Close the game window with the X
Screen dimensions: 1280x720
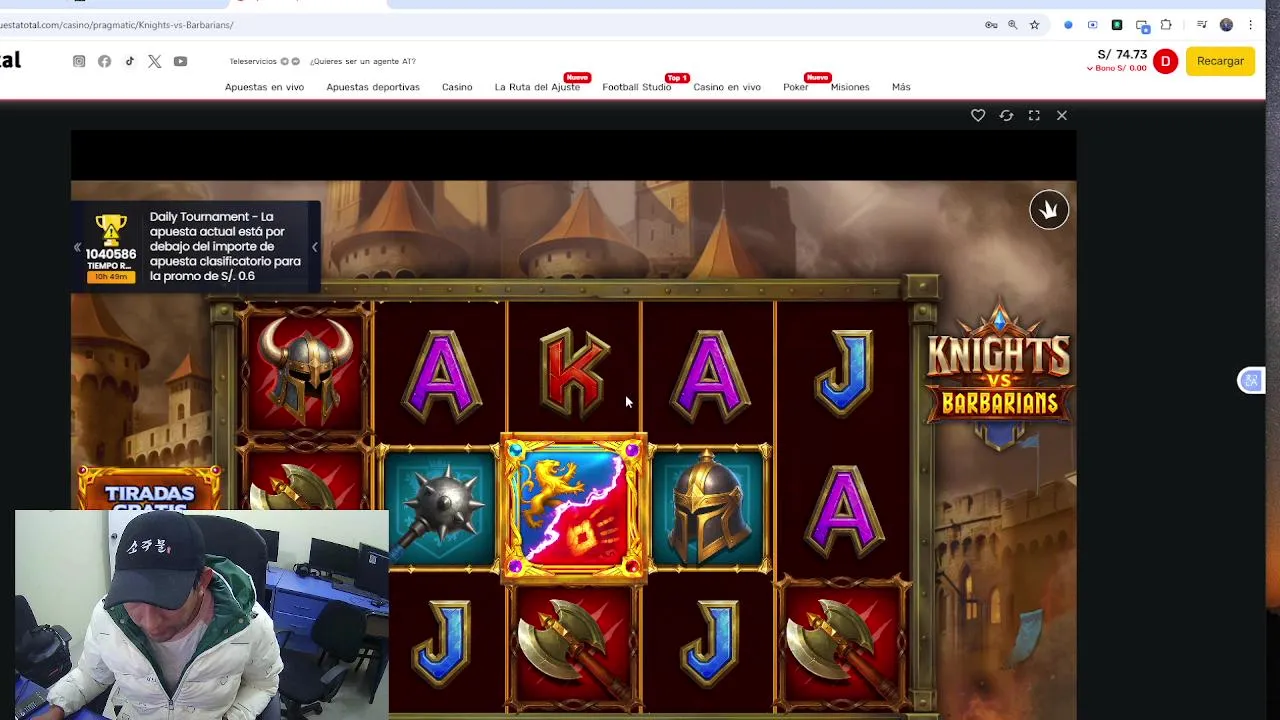(1062, 116)
